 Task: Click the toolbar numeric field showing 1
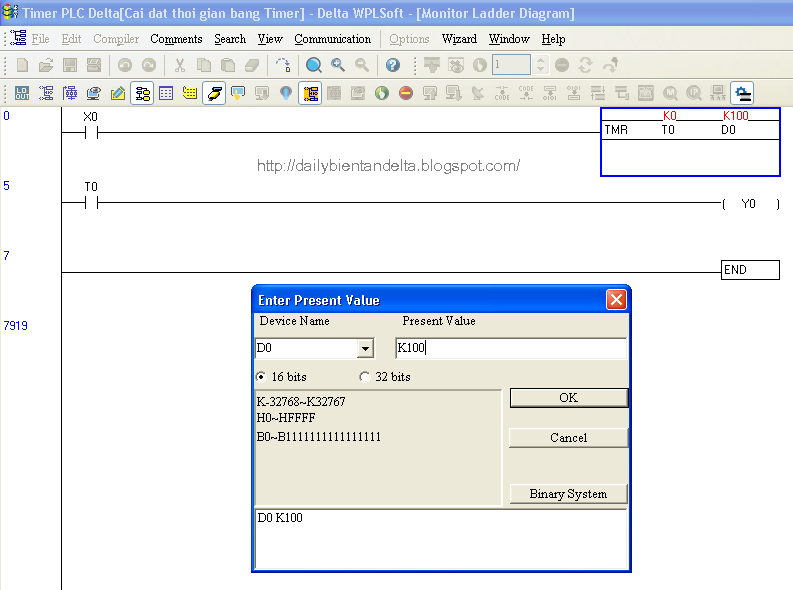click(511, 65)
